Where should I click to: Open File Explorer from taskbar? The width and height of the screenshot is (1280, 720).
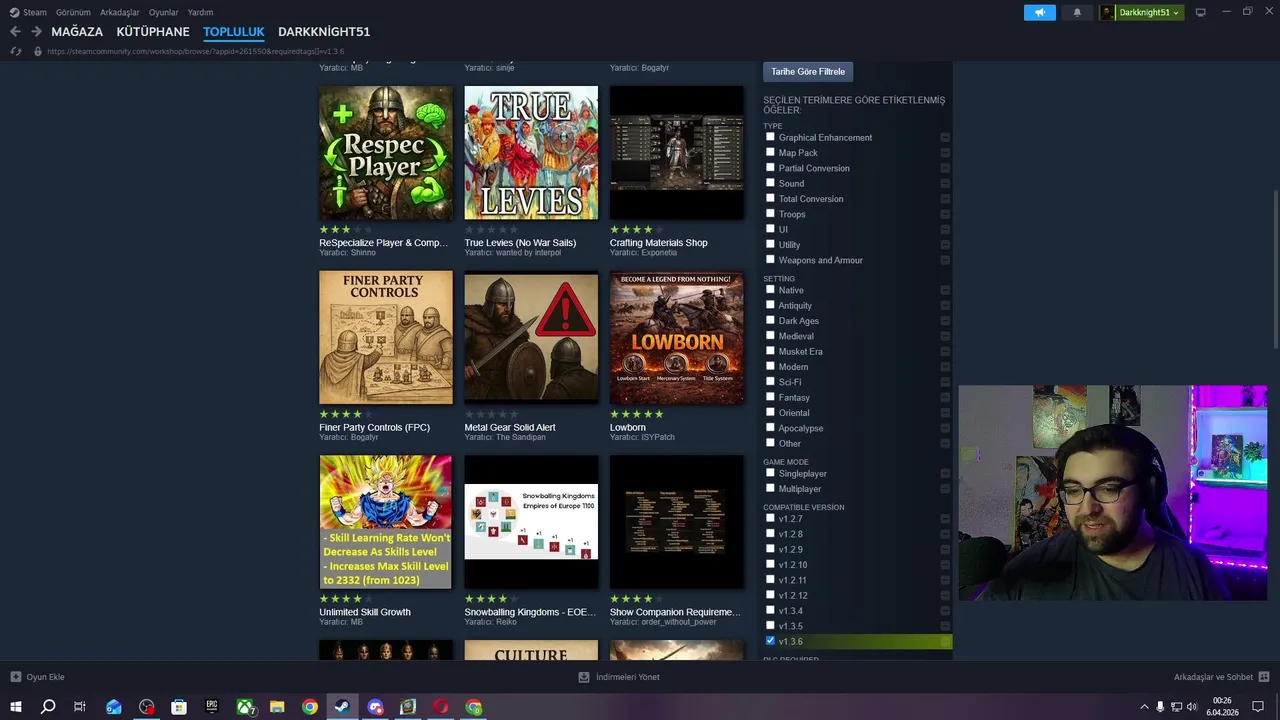point(277,707)
